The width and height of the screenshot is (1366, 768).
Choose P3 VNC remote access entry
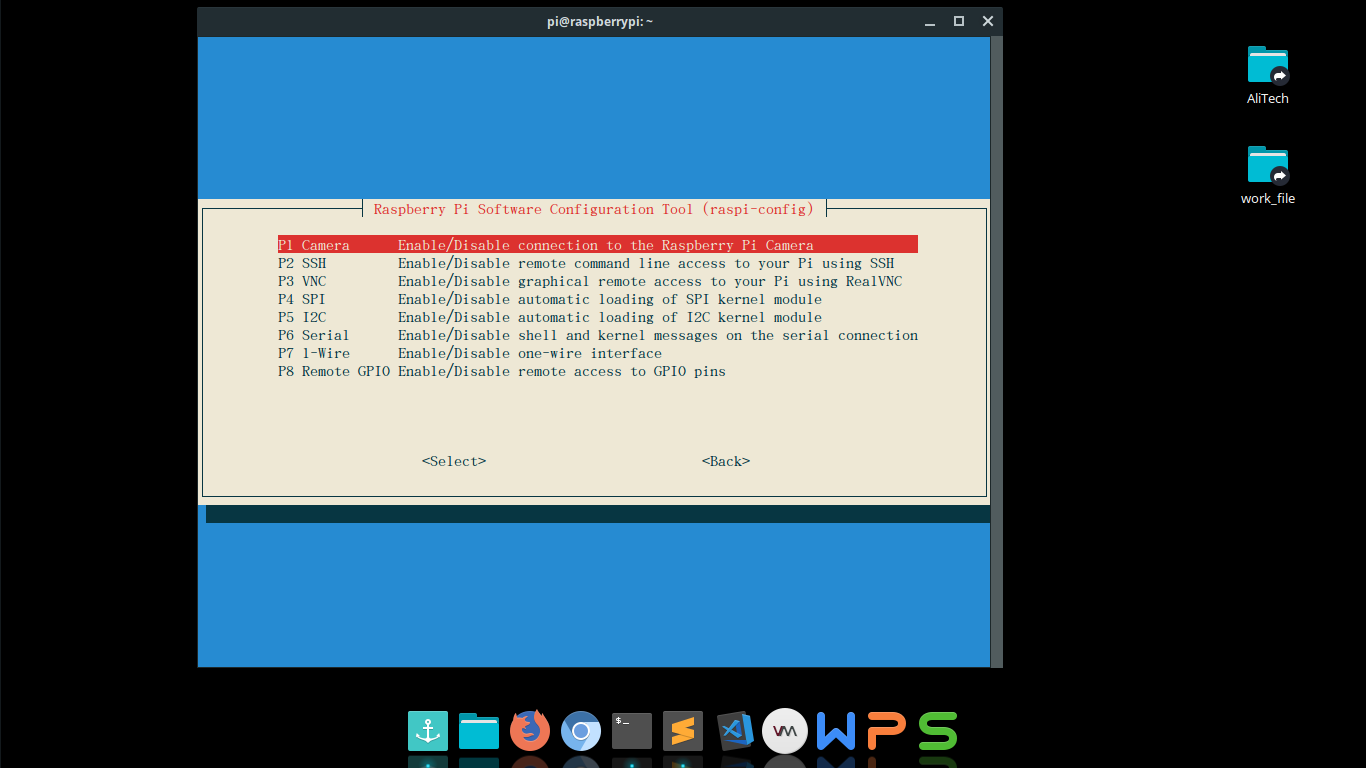(590, 281)
